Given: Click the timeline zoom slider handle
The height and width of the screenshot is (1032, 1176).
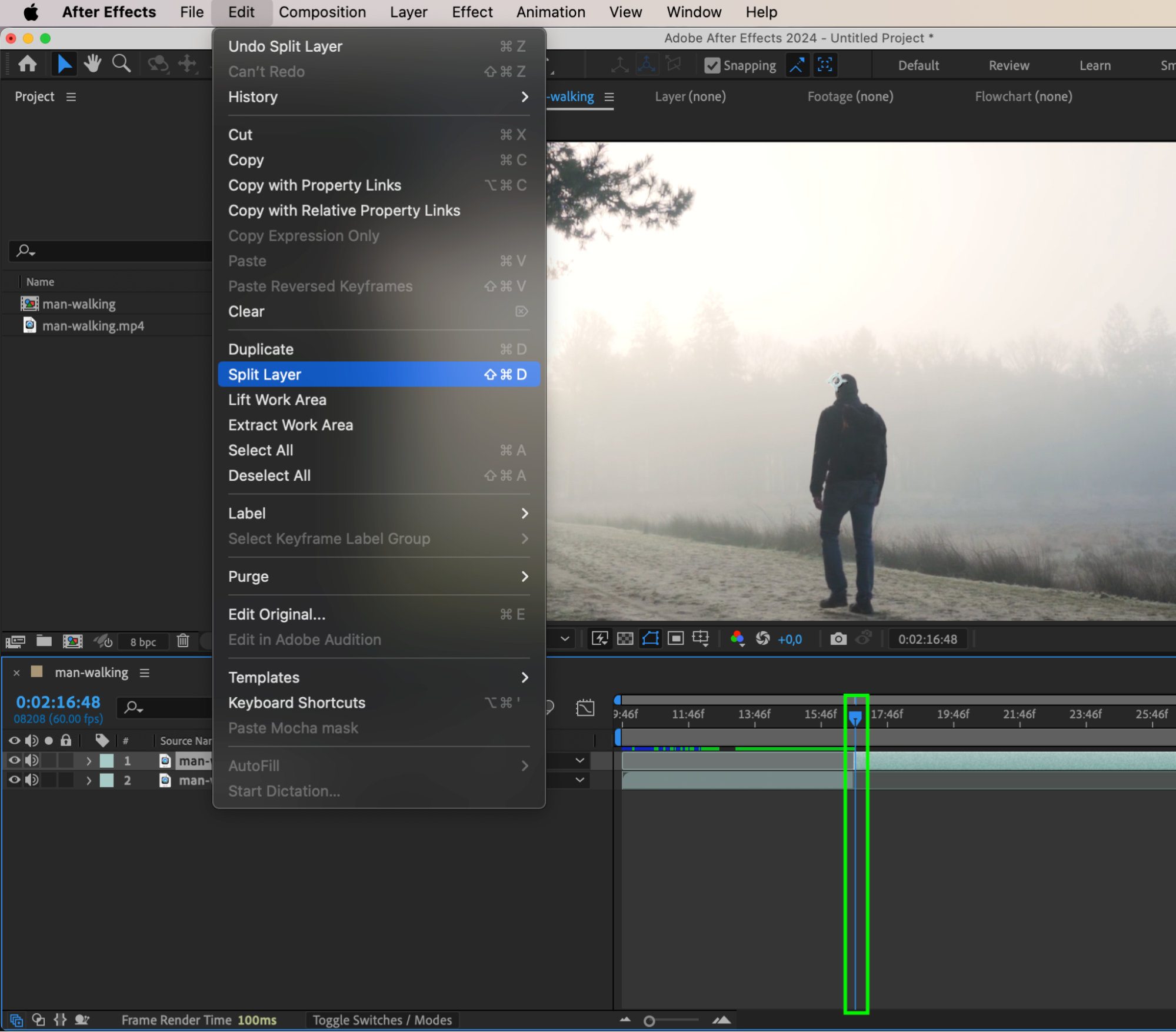Looking at the screenshot, I should tap(649, 1021).
